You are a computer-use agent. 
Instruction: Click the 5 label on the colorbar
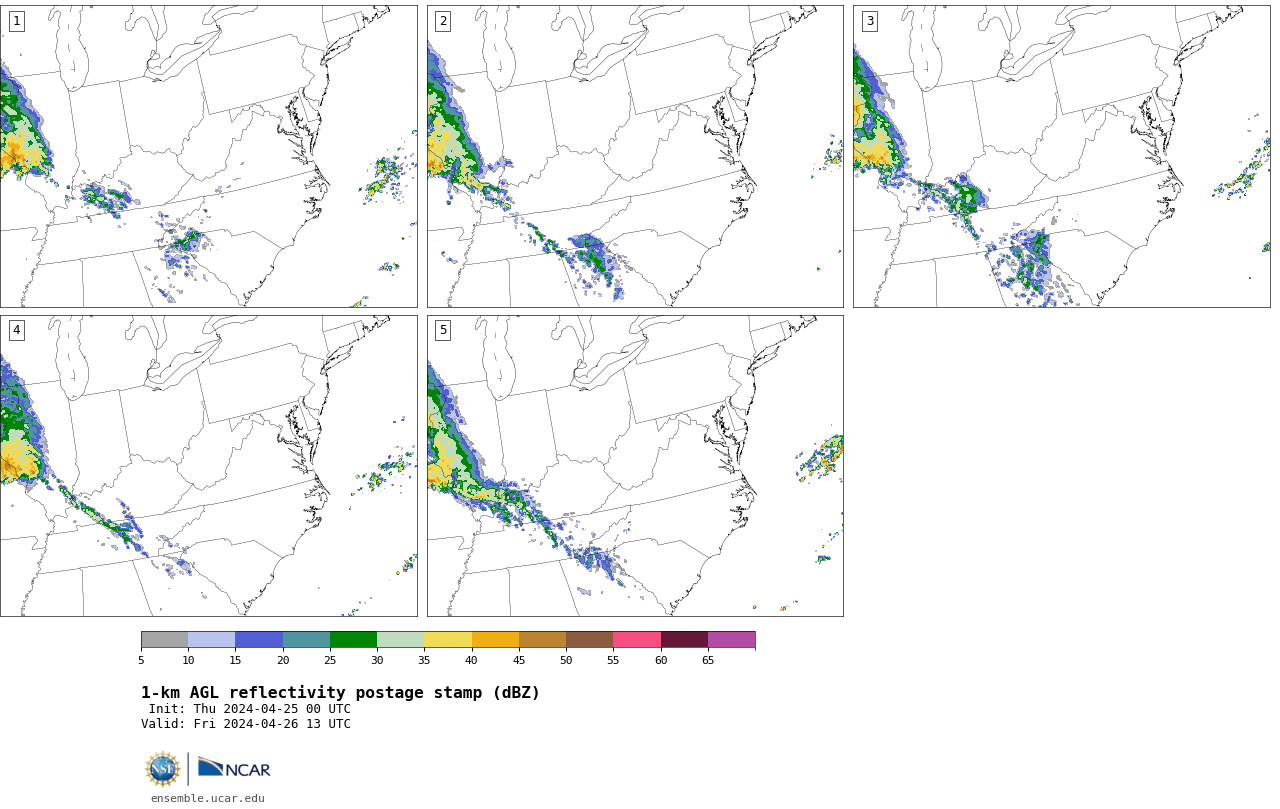point(141,660)
